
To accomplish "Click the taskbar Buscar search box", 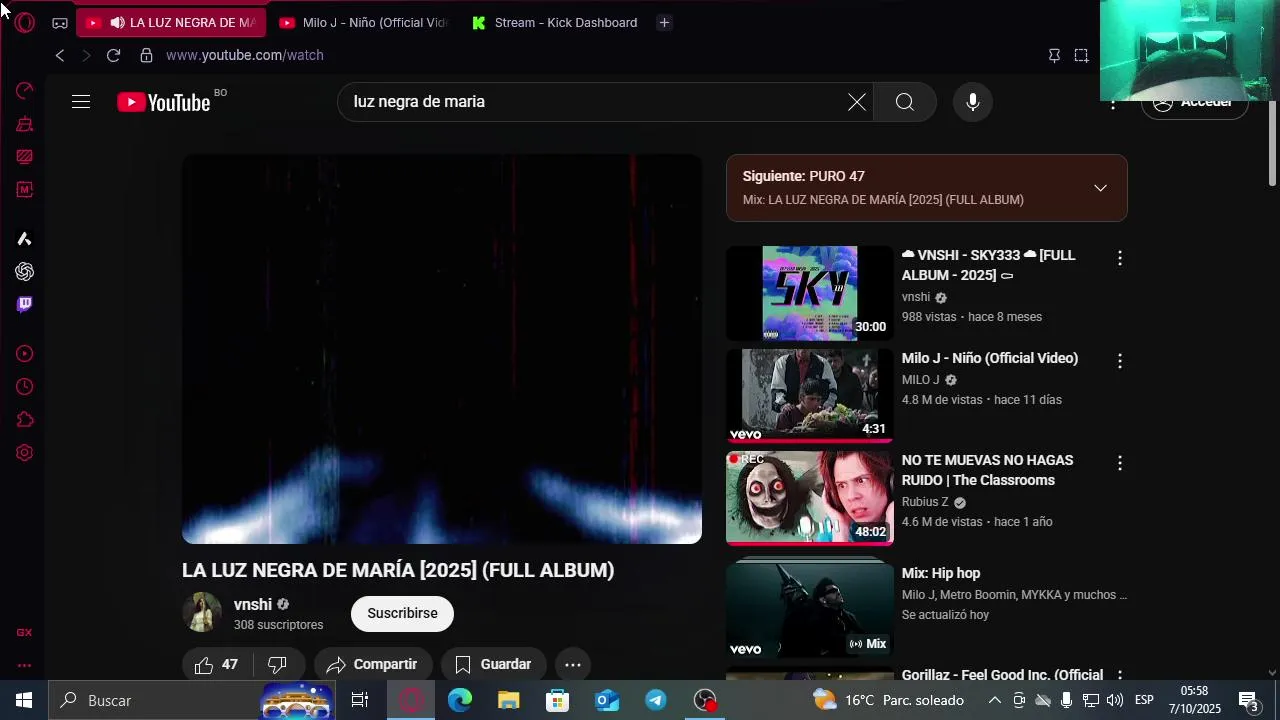I will point(192,701).
